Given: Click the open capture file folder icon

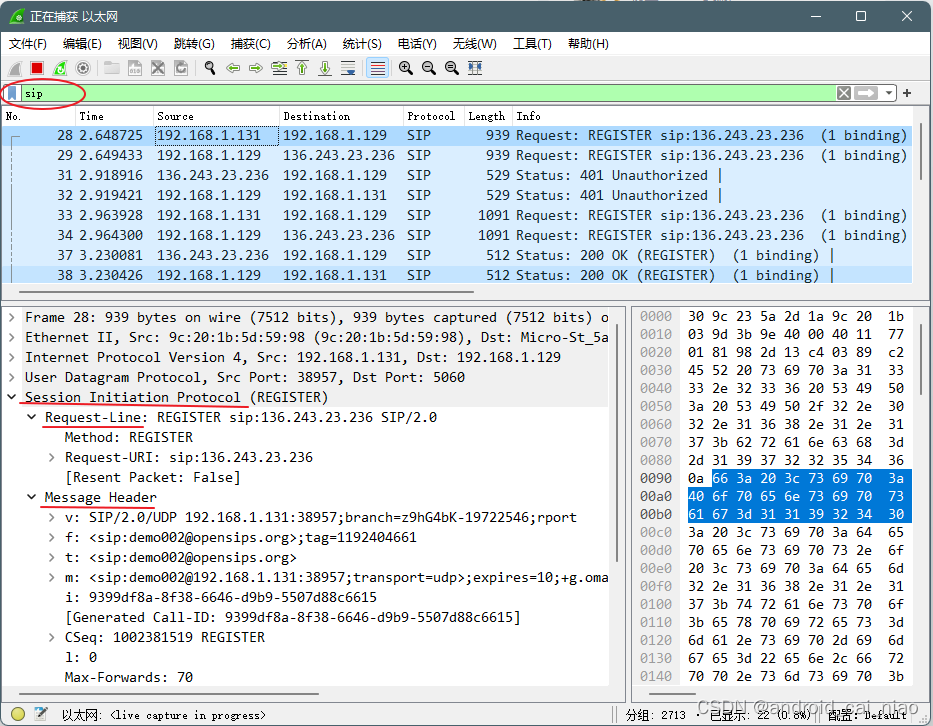Looking at the screenshot, I should 112,68.
